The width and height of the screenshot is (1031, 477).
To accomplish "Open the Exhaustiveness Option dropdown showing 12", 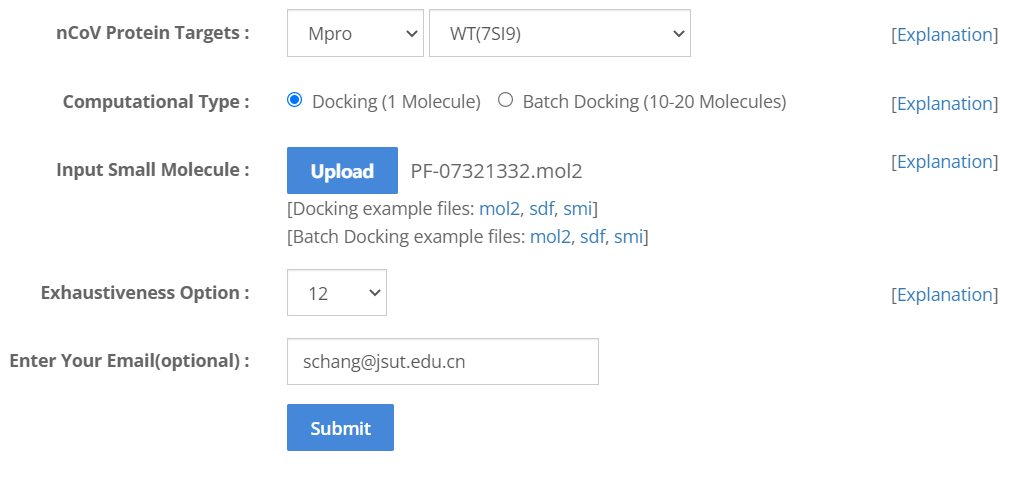I will [336, 293].
